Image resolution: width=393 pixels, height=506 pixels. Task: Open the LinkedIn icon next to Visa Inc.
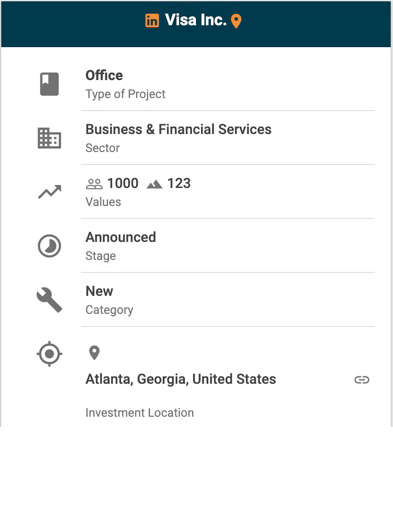pos(152,21)
